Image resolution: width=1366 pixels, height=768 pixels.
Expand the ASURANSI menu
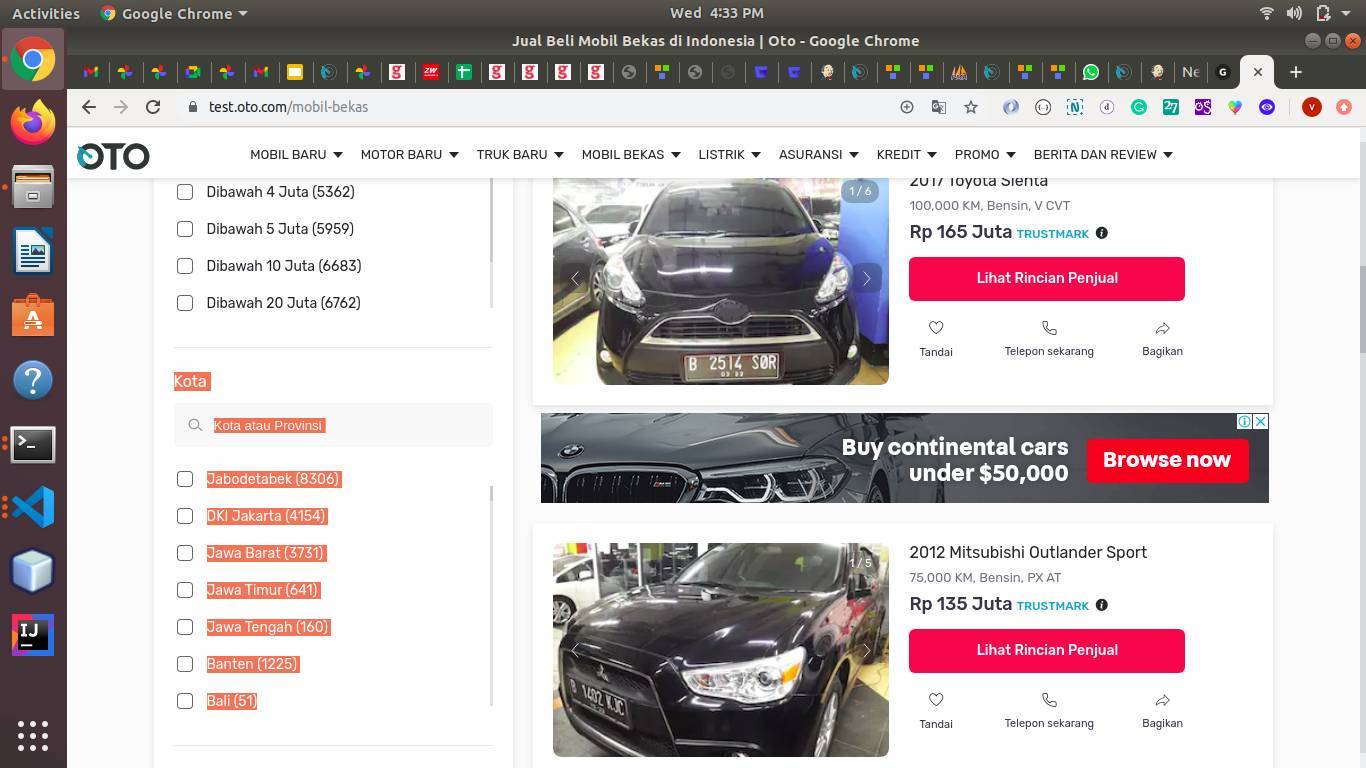point(818,154)
